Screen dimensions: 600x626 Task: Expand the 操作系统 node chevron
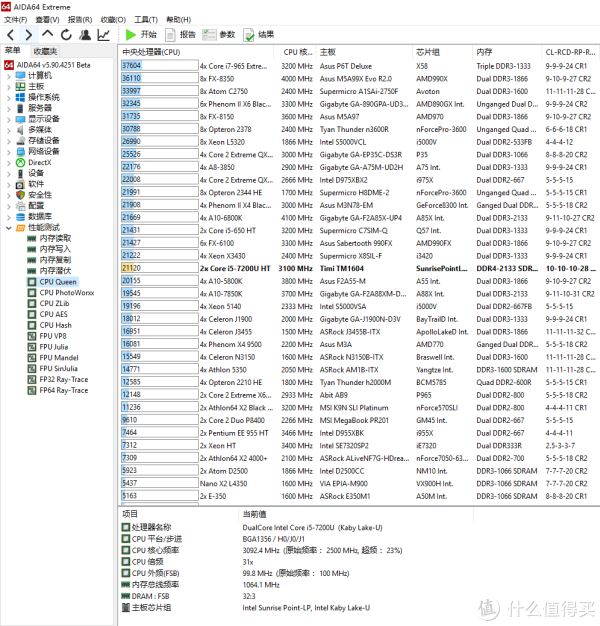pyautogui.click(x=9, y=97)
